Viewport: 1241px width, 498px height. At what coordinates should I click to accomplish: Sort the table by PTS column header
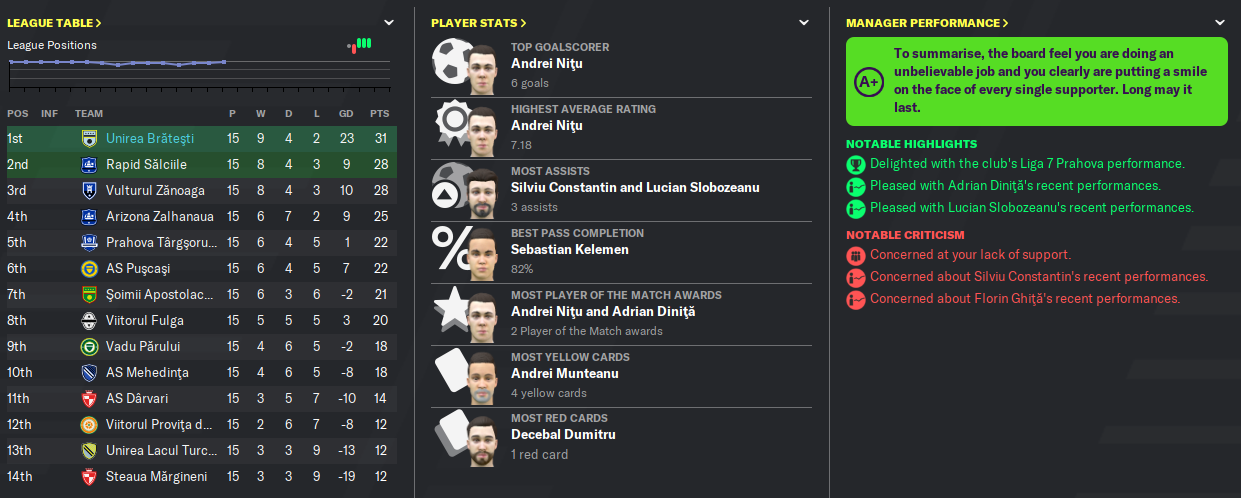tap(379, 113)
